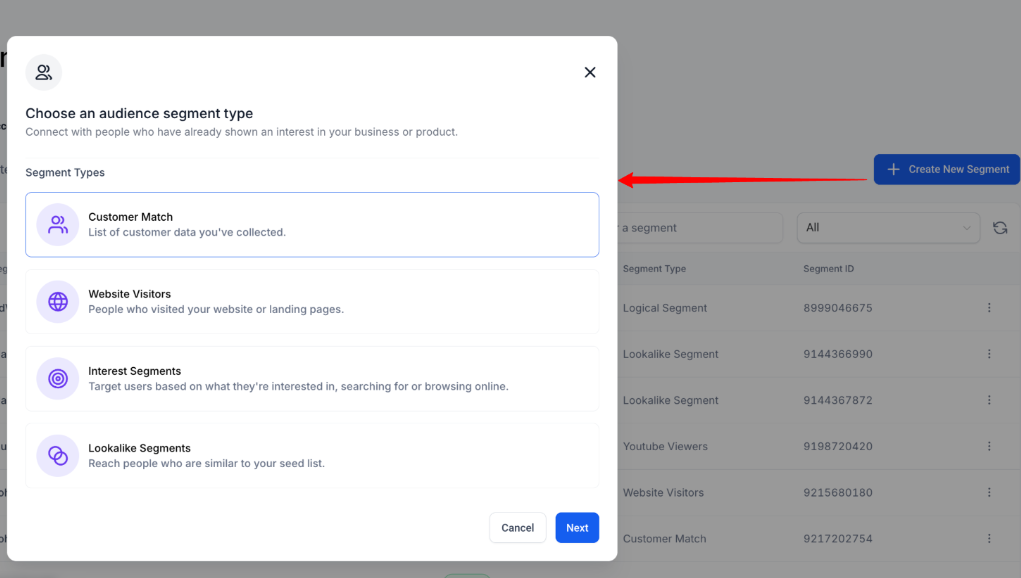Click the Customer Match people icon
This screenshot has height=578, width=1021.
click(x=58, y=224)
